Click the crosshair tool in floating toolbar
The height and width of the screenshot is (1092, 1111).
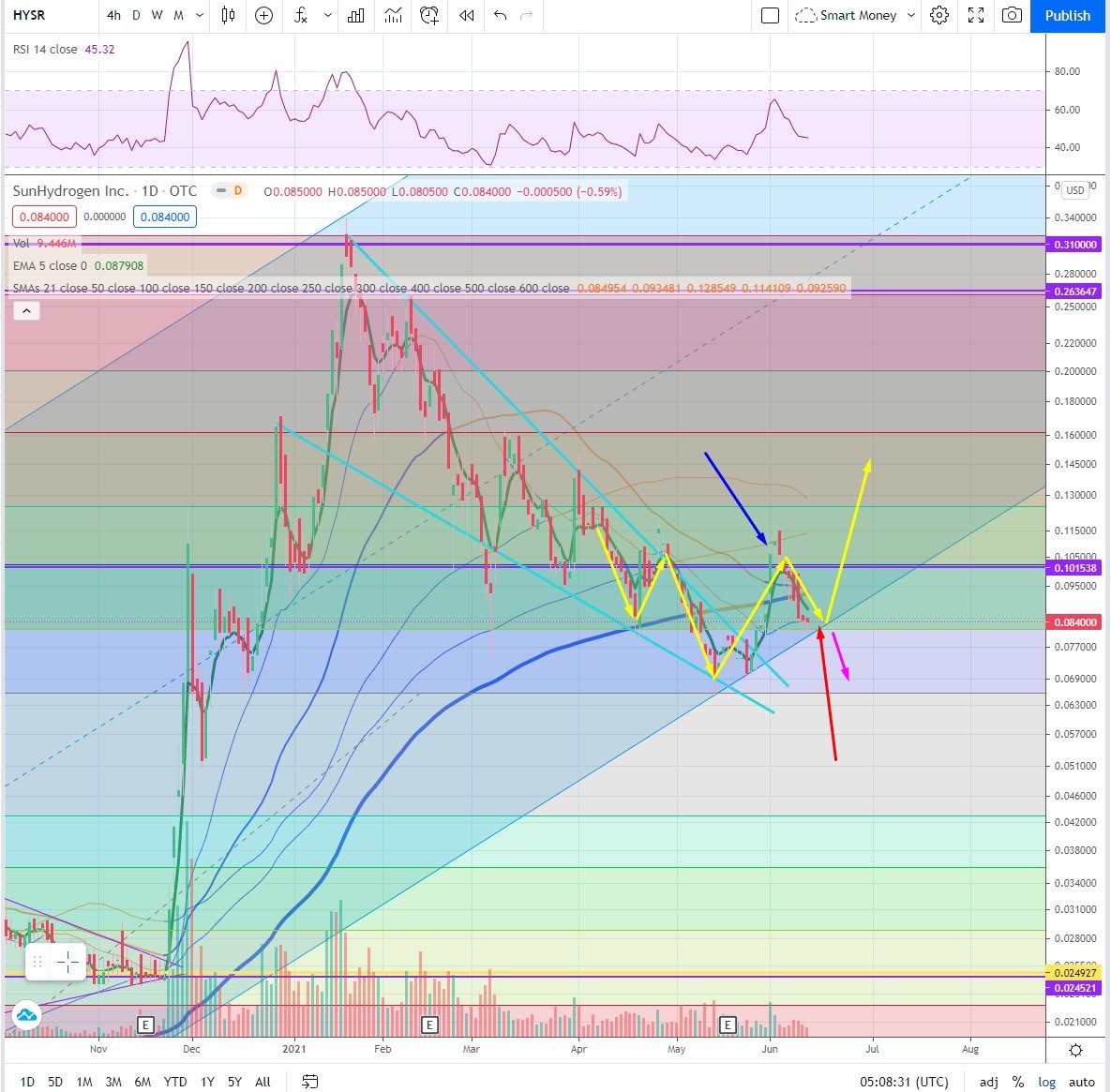click(x=68, y=962)
